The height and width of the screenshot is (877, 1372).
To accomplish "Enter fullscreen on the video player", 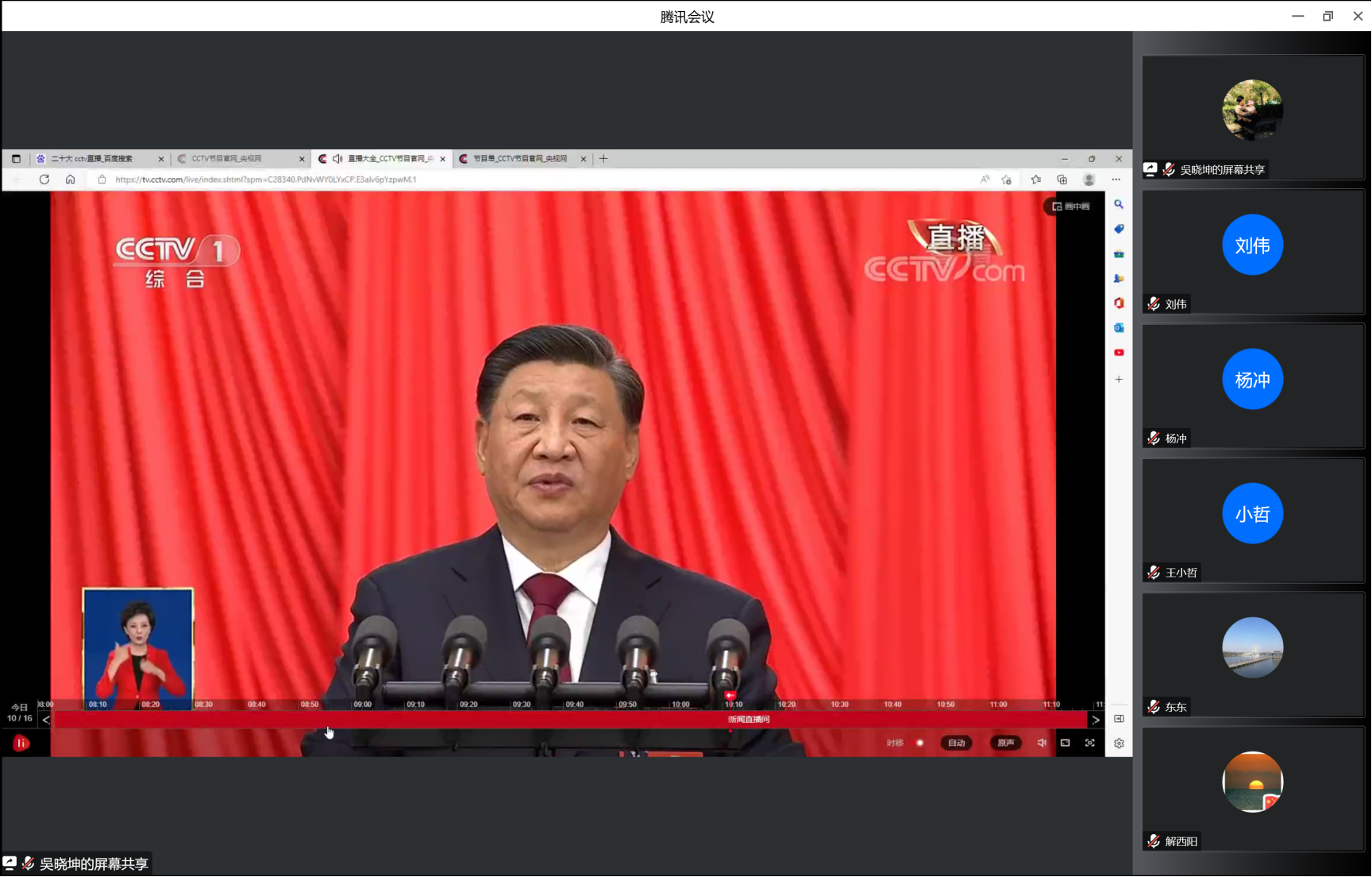I will tap(1090, 743).
